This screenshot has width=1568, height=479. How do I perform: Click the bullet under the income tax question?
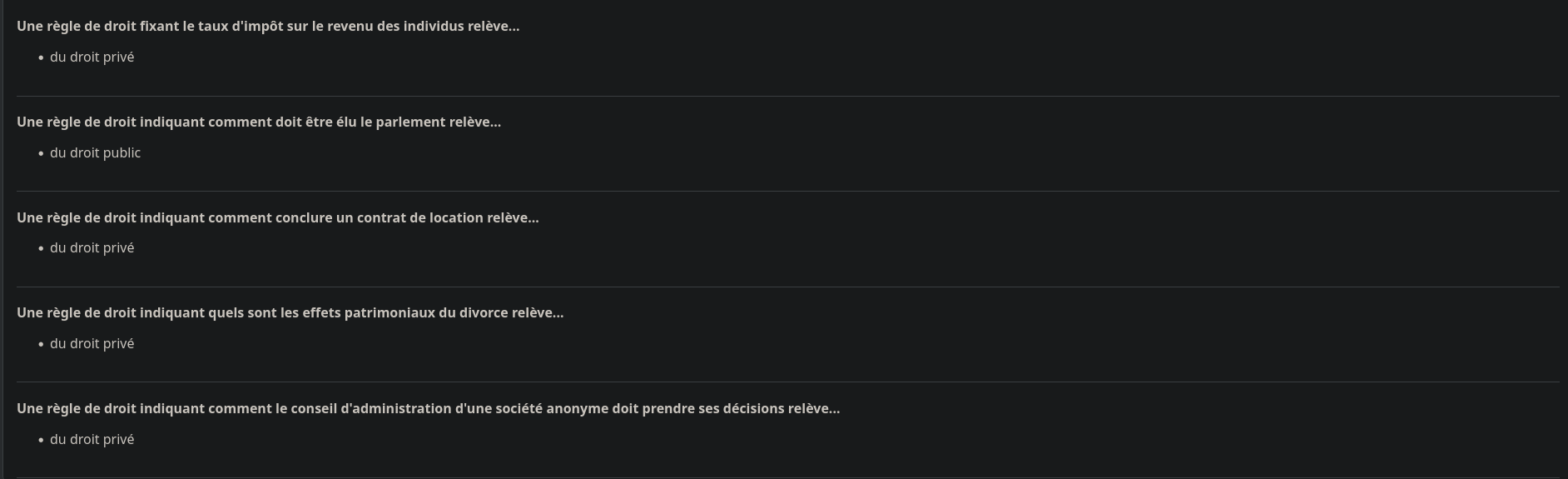click(x=41, y=57)
